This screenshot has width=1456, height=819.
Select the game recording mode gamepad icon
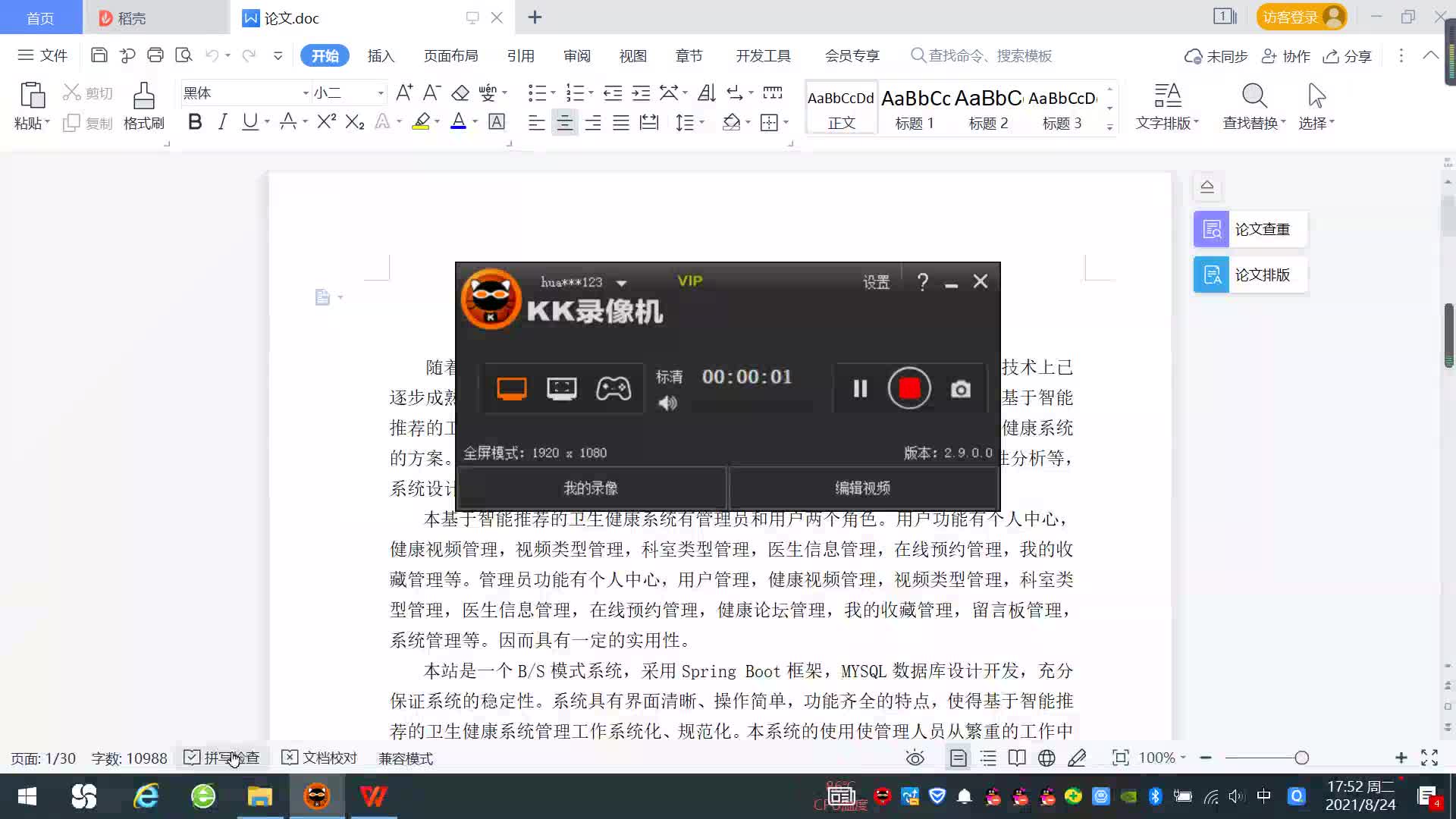click(x=613, y=388)
